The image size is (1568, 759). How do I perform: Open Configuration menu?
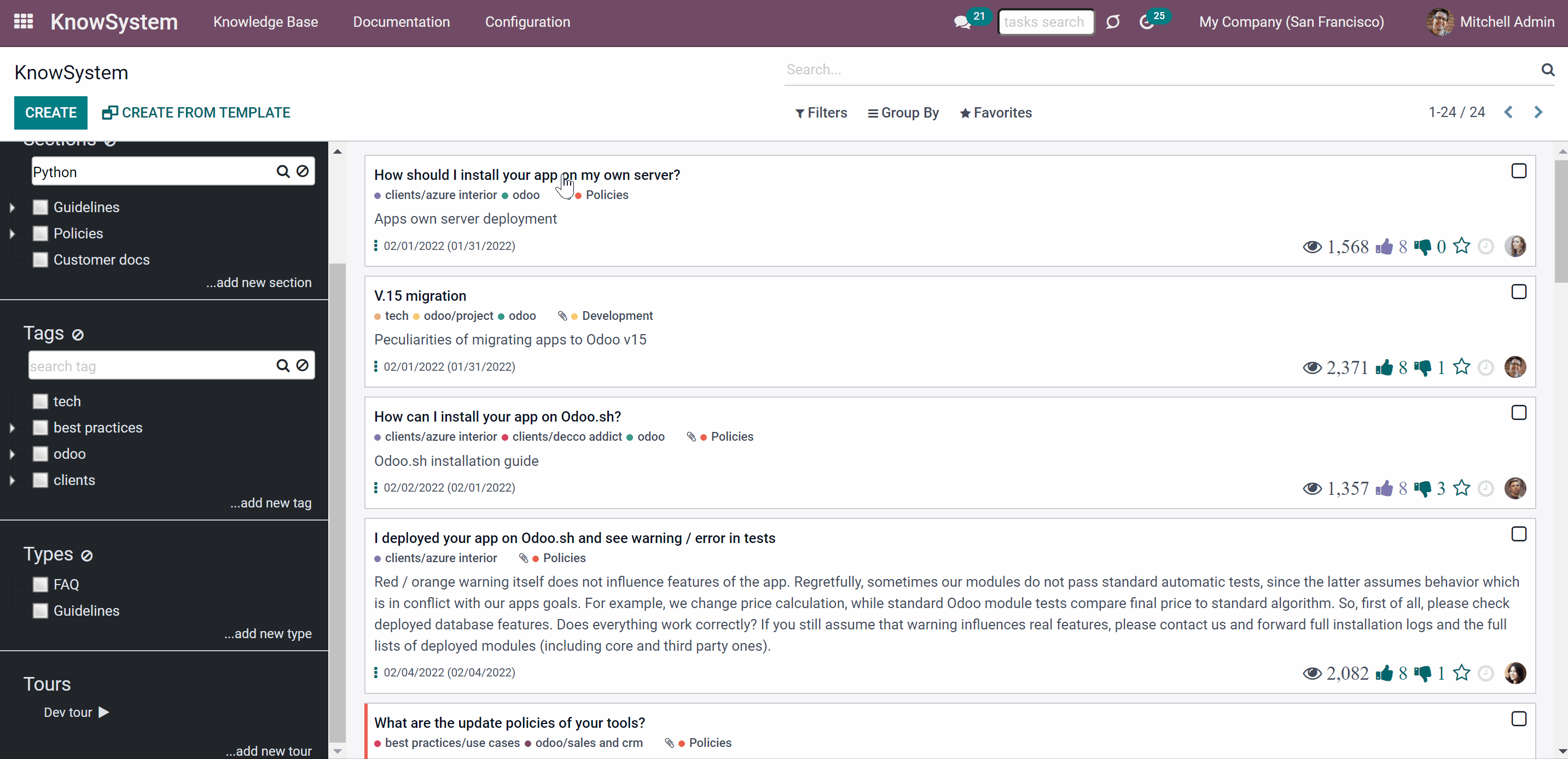pyautogui.click(x=527, y=22)
